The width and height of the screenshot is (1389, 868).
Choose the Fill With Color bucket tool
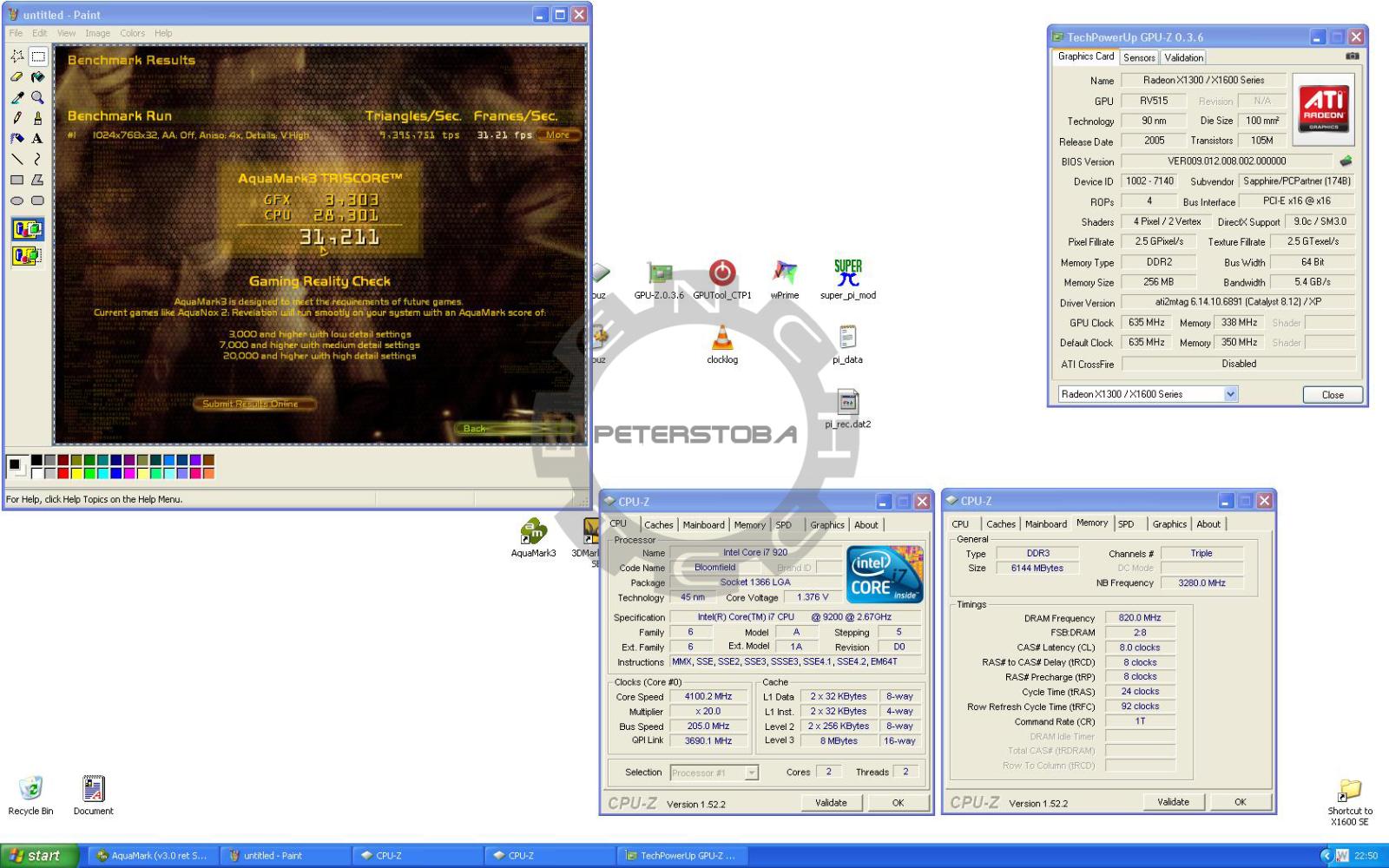(37, 77)
